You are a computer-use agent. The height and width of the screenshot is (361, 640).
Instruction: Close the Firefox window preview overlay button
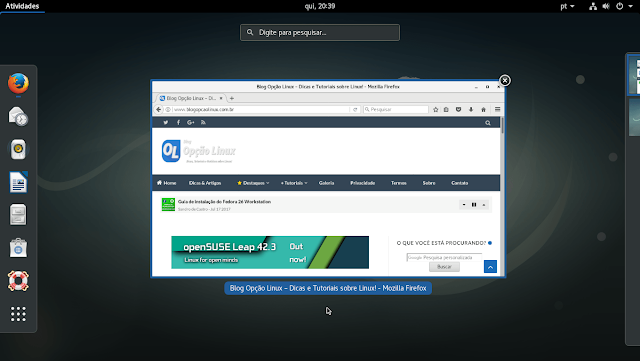pyautogui.click(x=505, y=80)
